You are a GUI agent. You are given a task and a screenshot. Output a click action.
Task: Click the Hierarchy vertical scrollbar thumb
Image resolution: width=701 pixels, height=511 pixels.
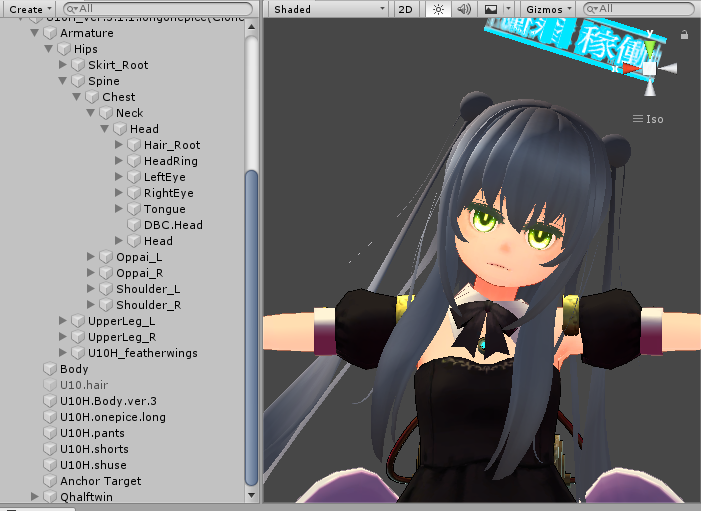point(252,327)
